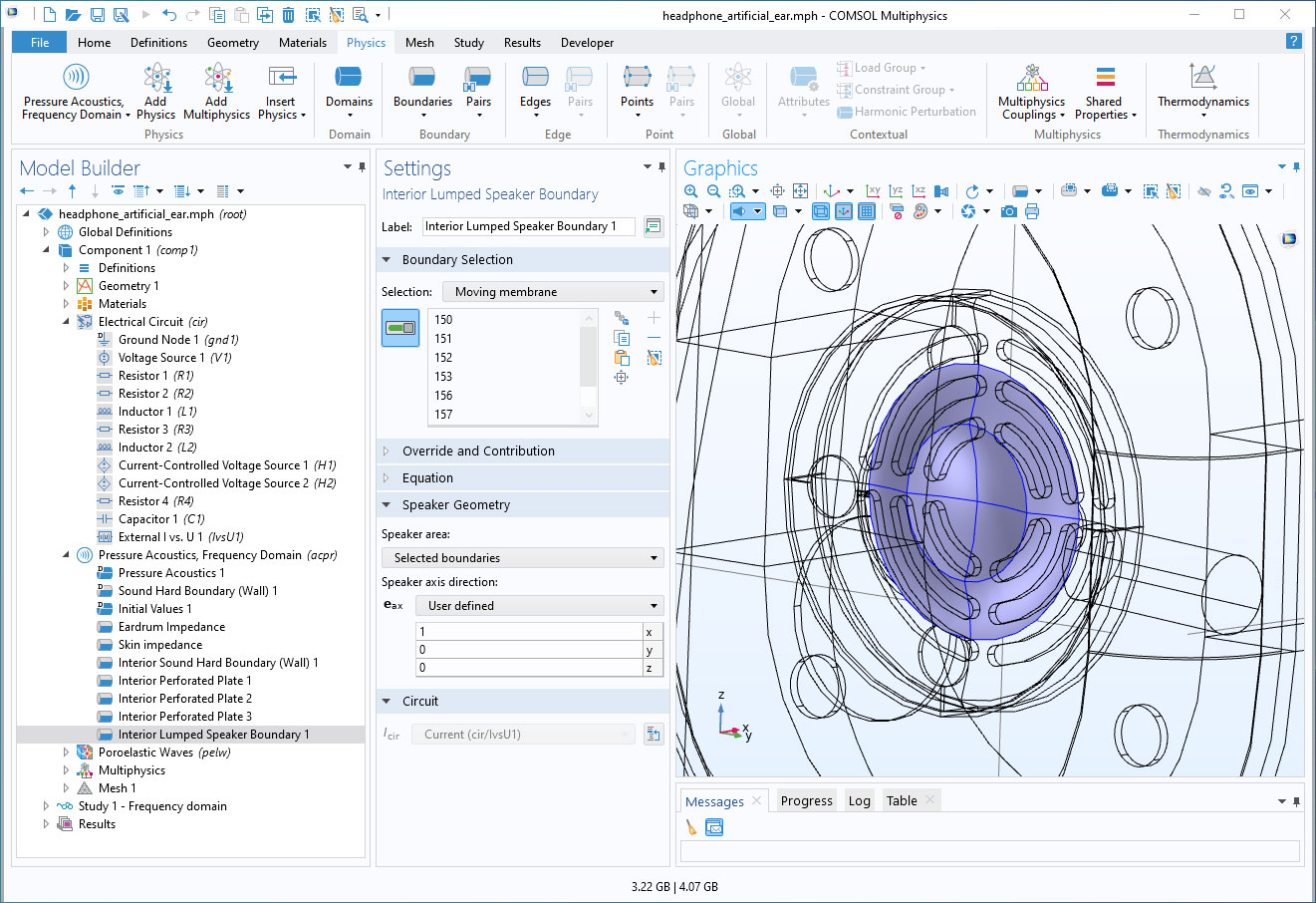Viewport: 1316px width, 903px height.
Task: Expand the Poroelastic Waves tree node
Action: (x=66, y=752)
